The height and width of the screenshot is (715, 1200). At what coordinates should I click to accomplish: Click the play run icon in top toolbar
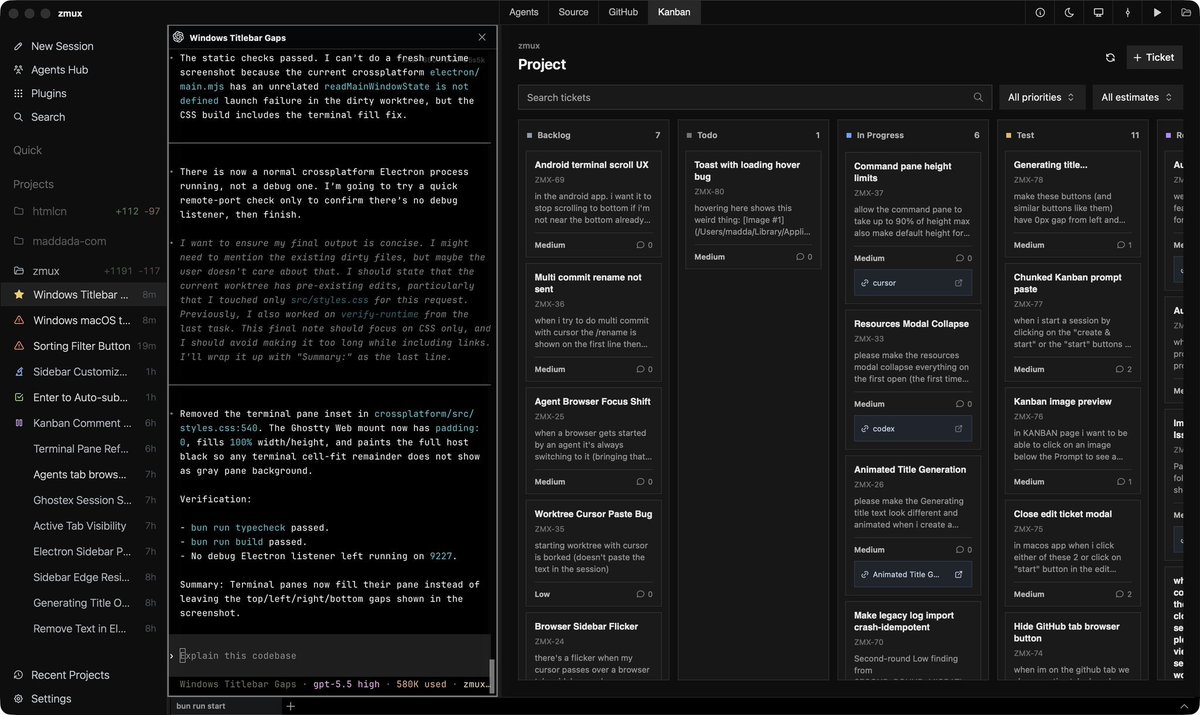tap(1157, 13)
